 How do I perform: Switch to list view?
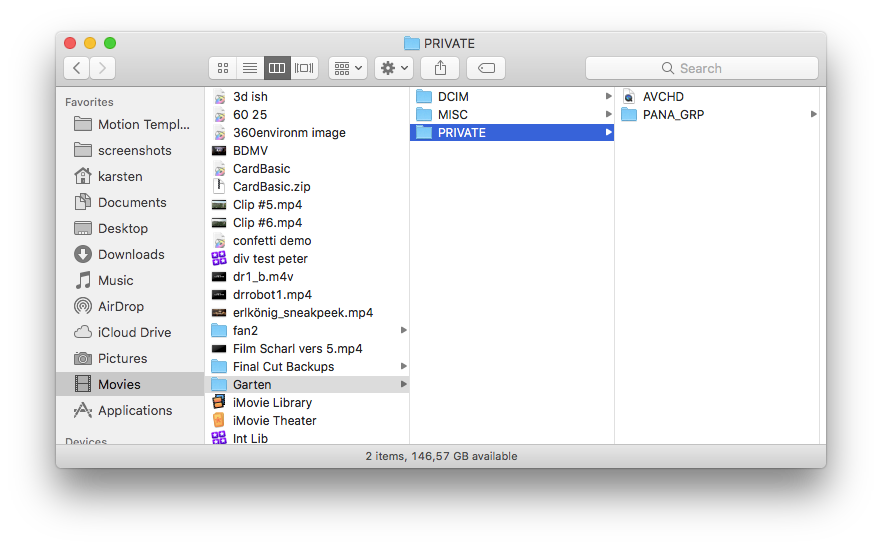click(250, 68)
